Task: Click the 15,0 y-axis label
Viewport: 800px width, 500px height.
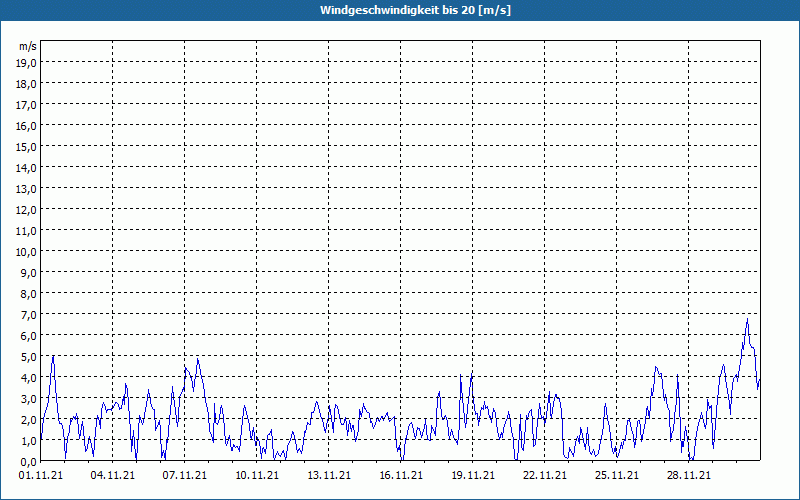Action: 27,146
